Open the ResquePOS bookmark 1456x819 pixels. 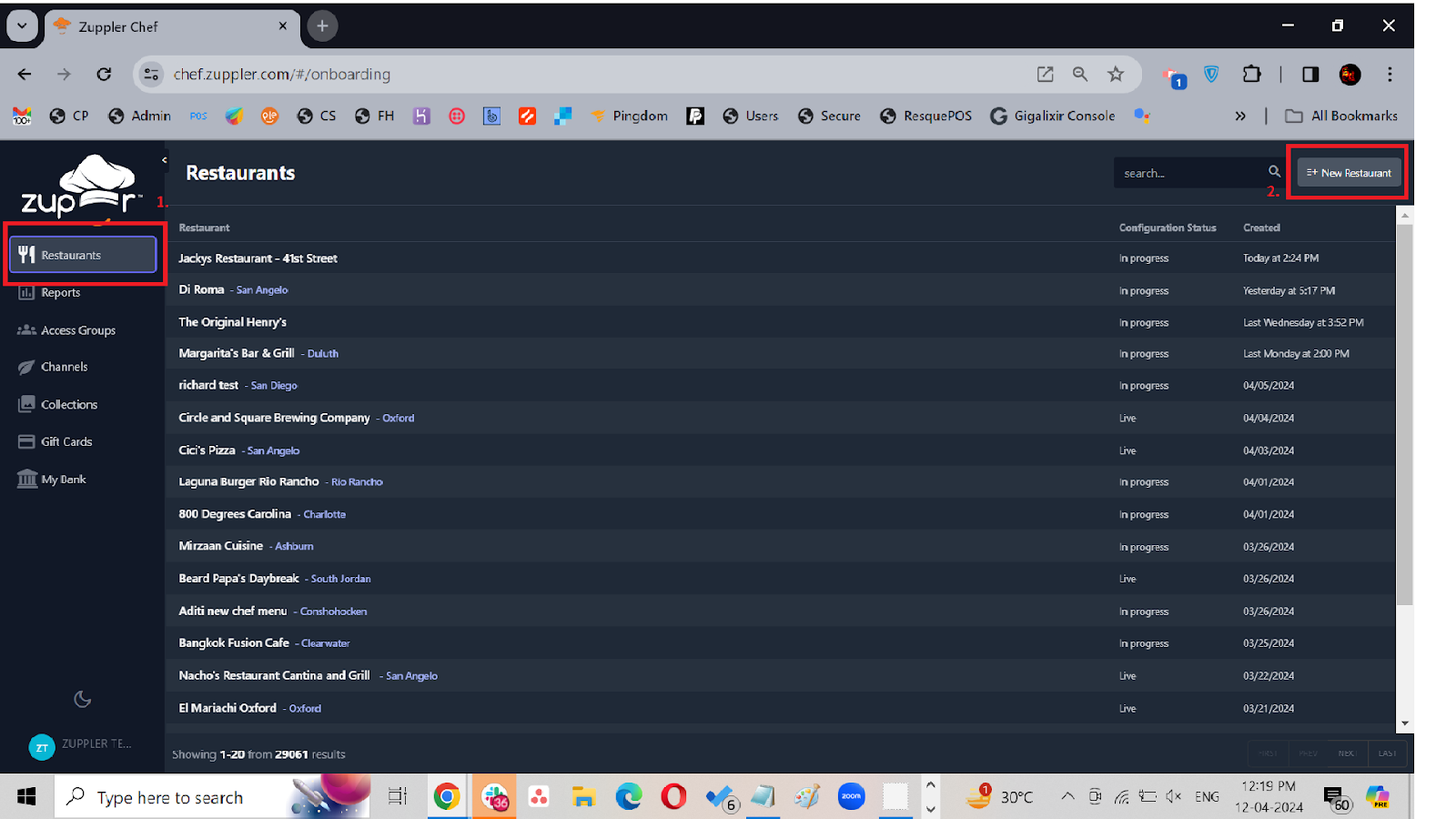click(926, 116)
